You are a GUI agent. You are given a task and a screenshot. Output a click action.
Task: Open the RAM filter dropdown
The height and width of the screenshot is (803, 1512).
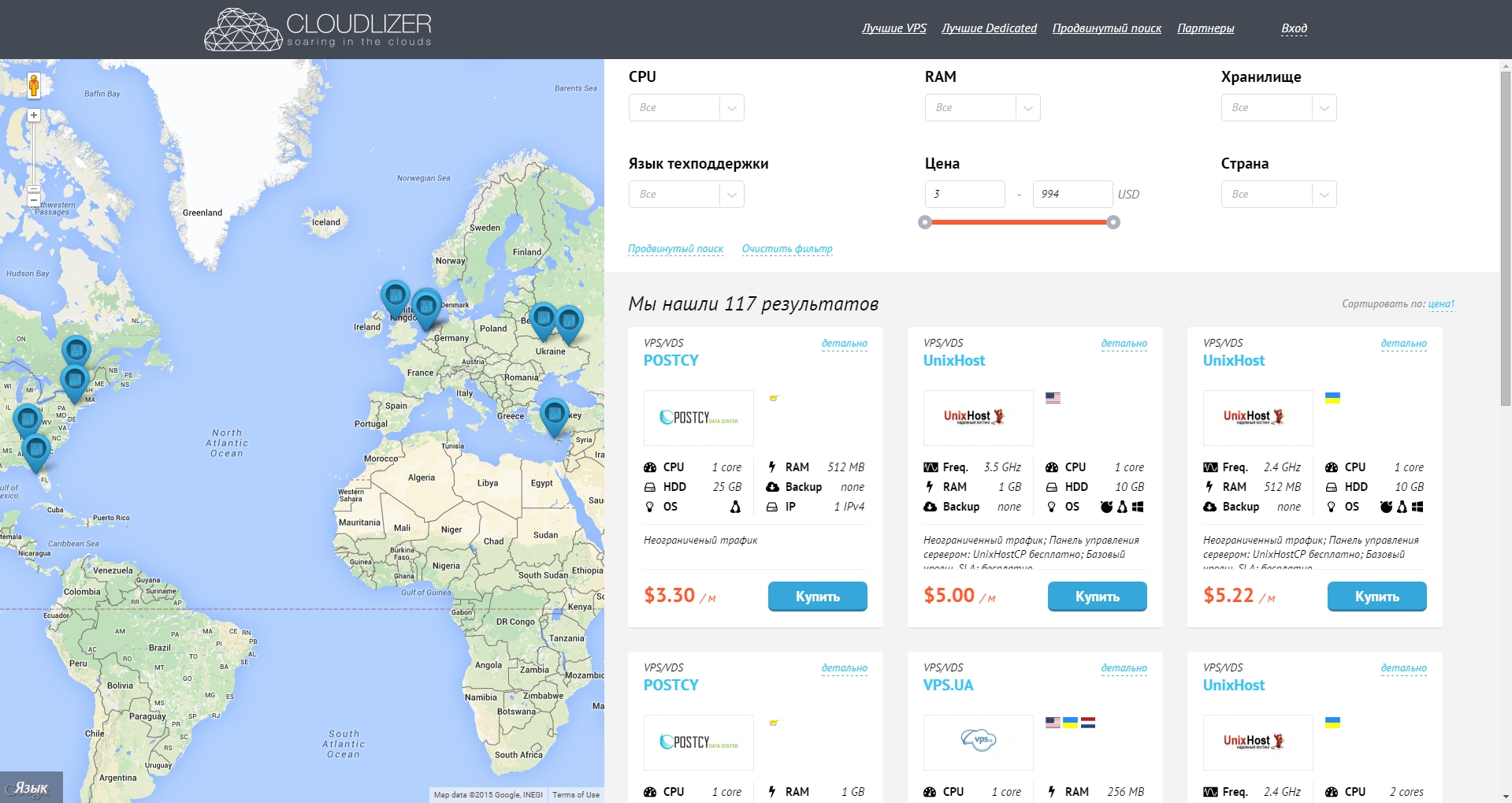tap(983, 108)
